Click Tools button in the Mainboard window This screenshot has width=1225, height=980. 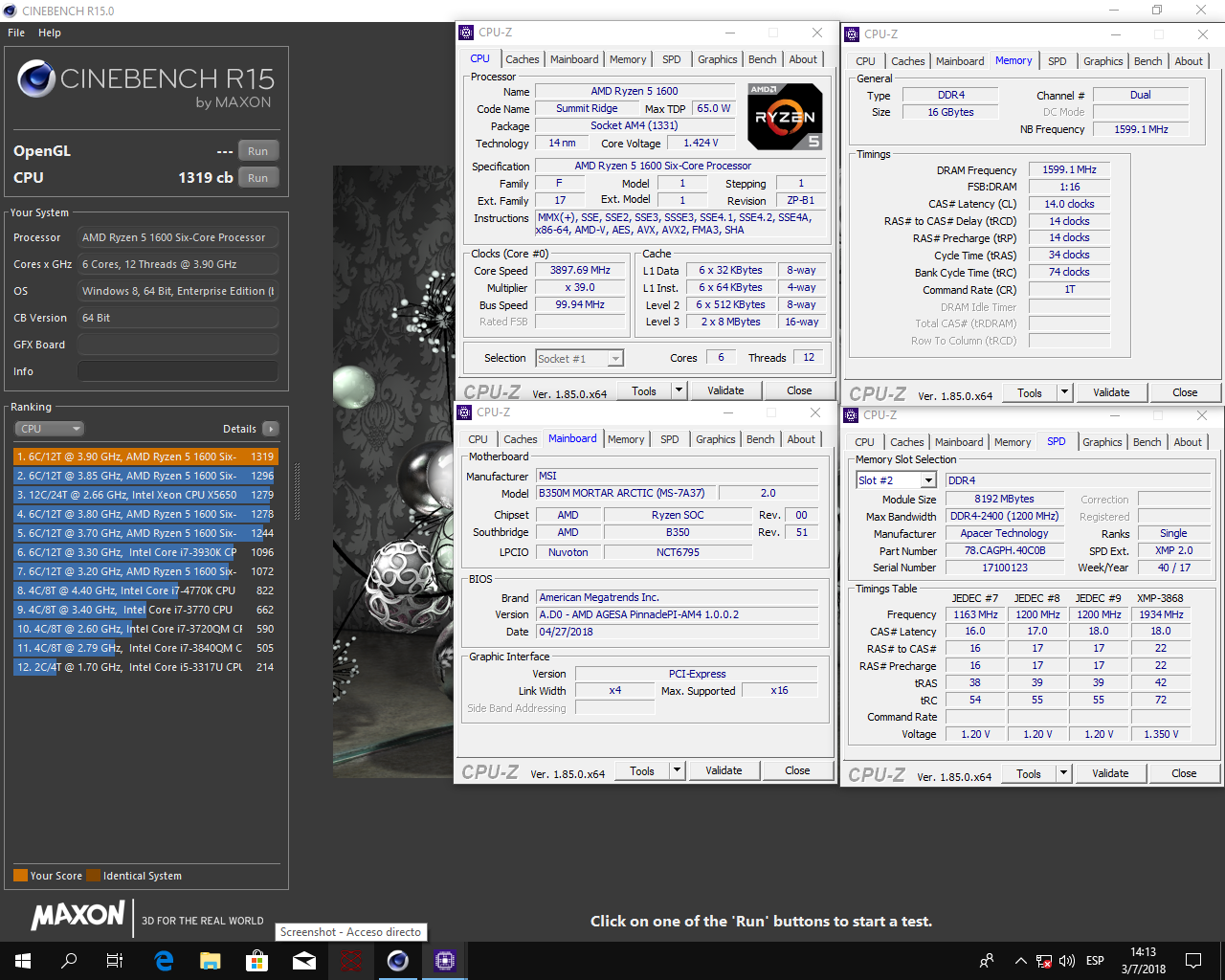(642, 770)
